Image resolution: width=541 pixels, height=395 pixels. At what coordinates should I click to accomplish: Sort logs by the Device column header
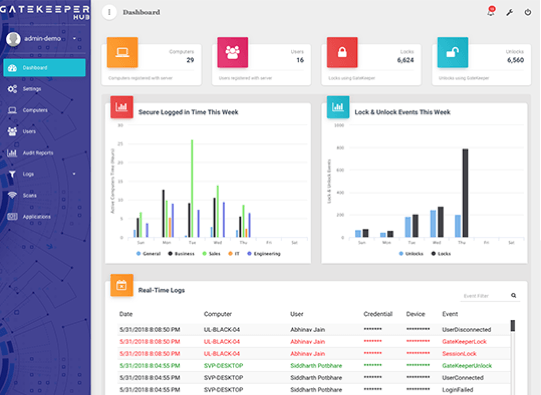coord(415,314)
